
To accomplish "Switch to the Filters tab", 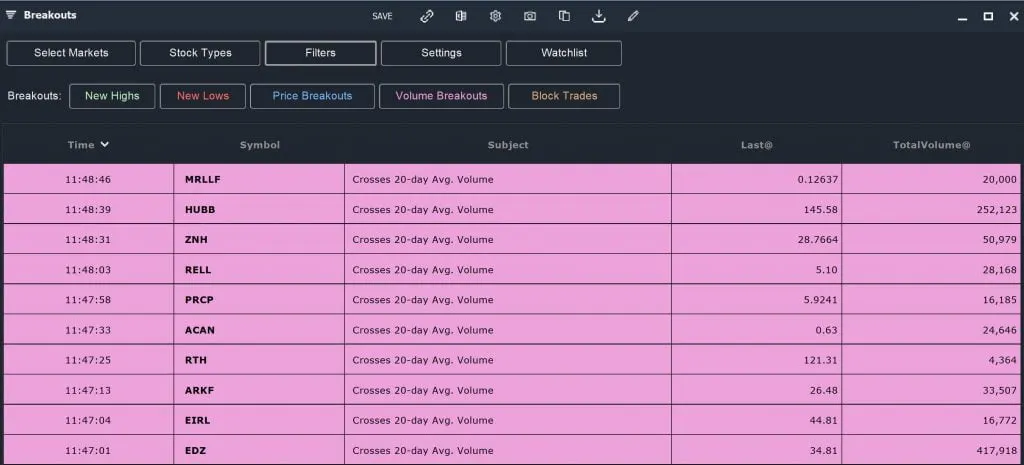I will 321,53.
